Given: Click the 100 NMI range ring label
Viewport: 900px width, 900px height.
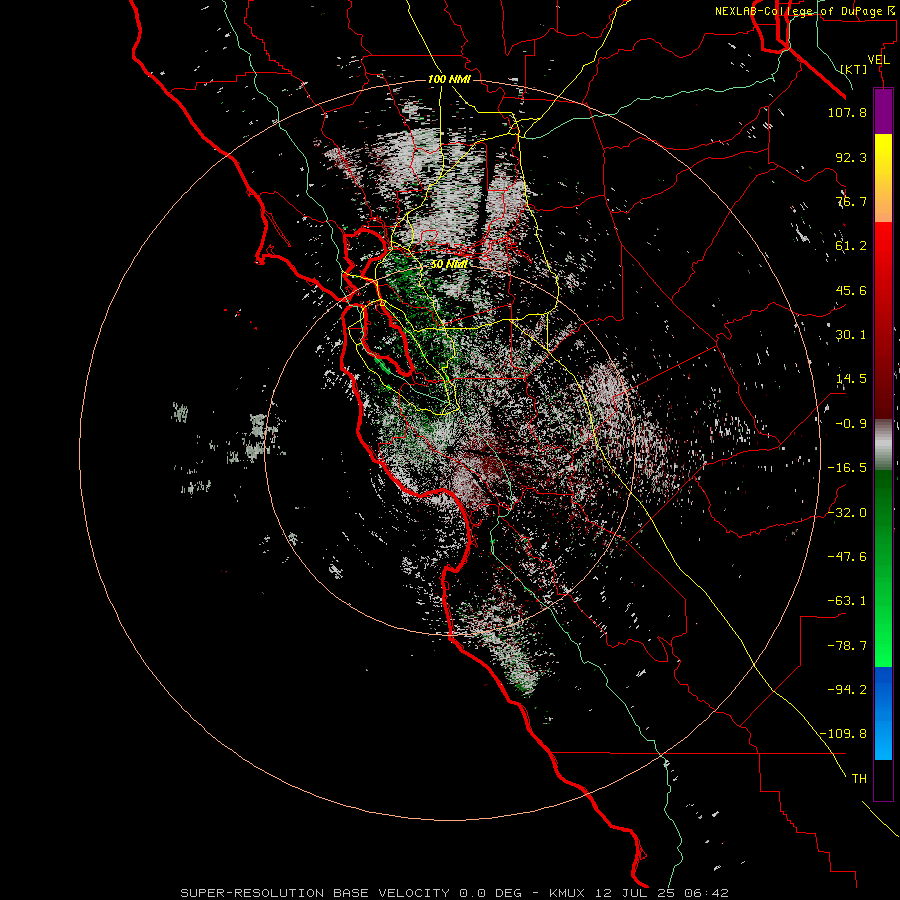Looking at the screenshot, I should (449, 79).
